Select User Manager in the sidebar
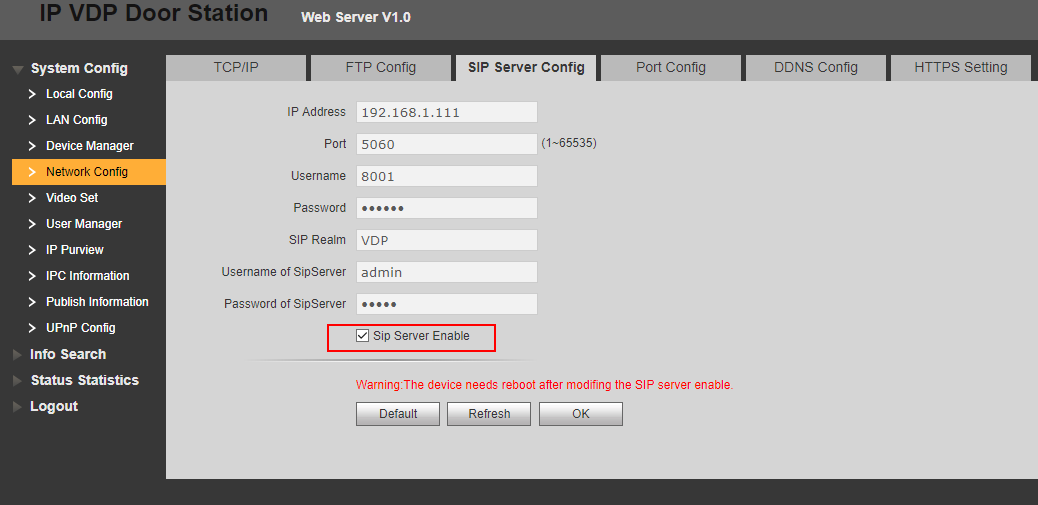Image resolution: width=1038 pixels, height=505 pixels. (84, 224)
